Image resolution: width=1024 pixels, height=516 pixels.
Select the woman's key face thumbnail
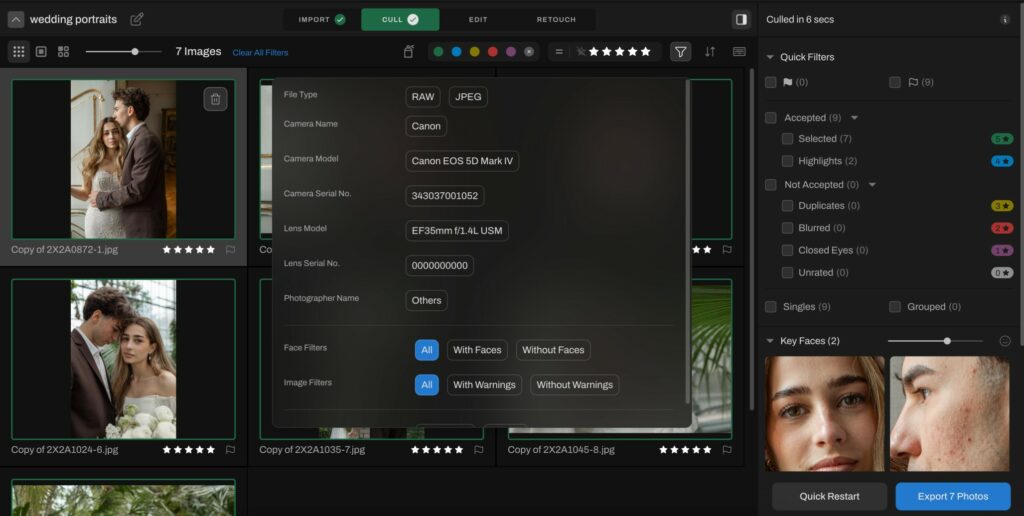click(x=825, y=413)
